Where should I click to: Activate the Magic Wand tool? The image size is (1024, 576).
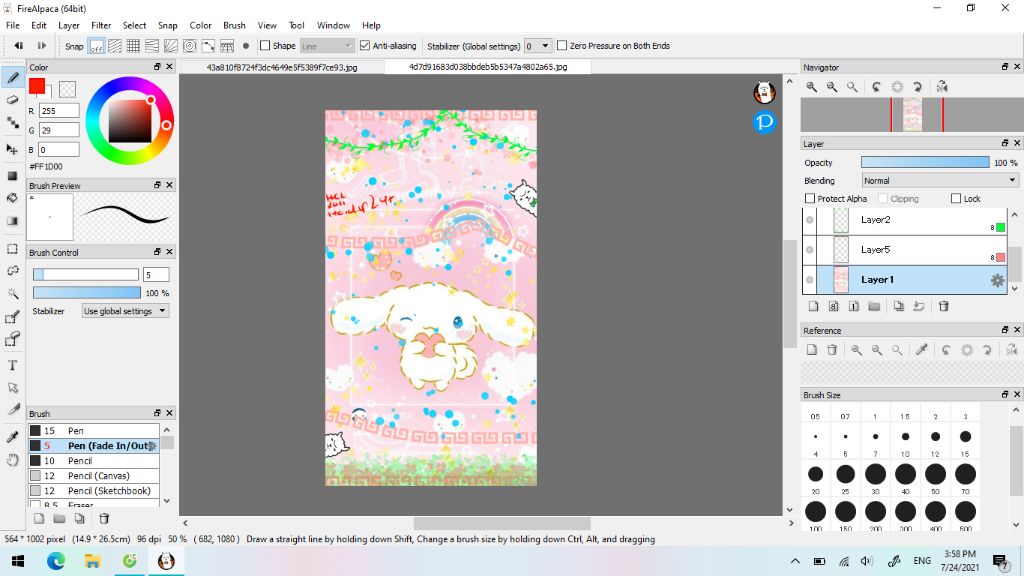coord(12,293)
